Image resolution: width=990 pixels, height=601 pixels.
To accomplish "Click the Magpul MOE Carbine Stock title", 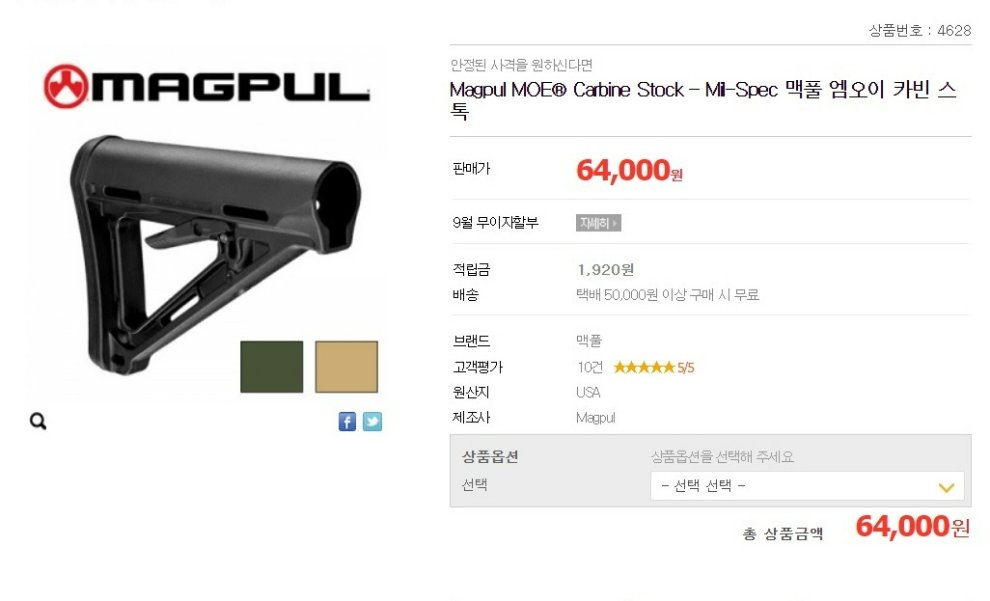I will [x=703, y=100].
